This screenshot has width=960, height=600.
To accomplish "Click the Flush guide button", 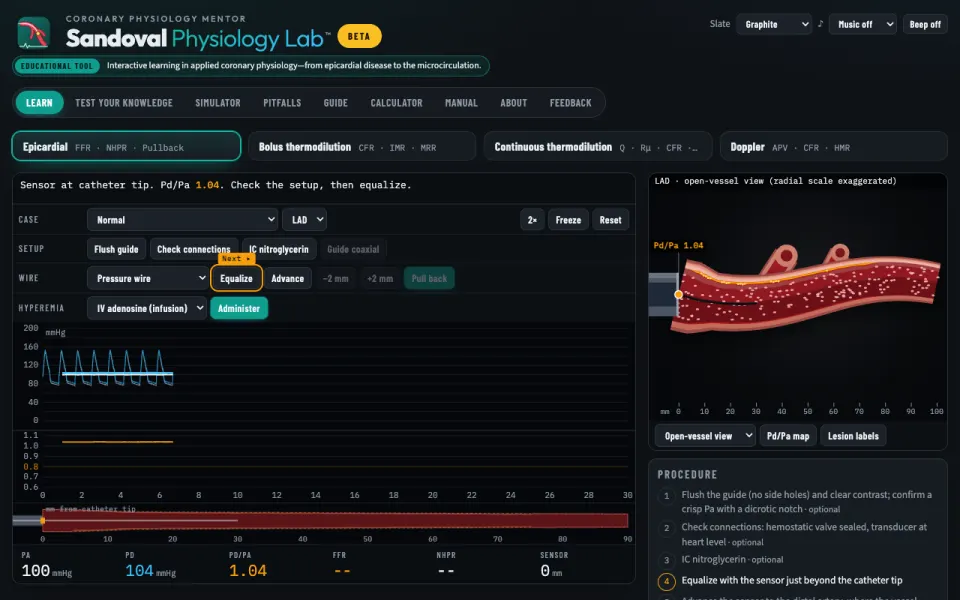I will pos(116,249).
